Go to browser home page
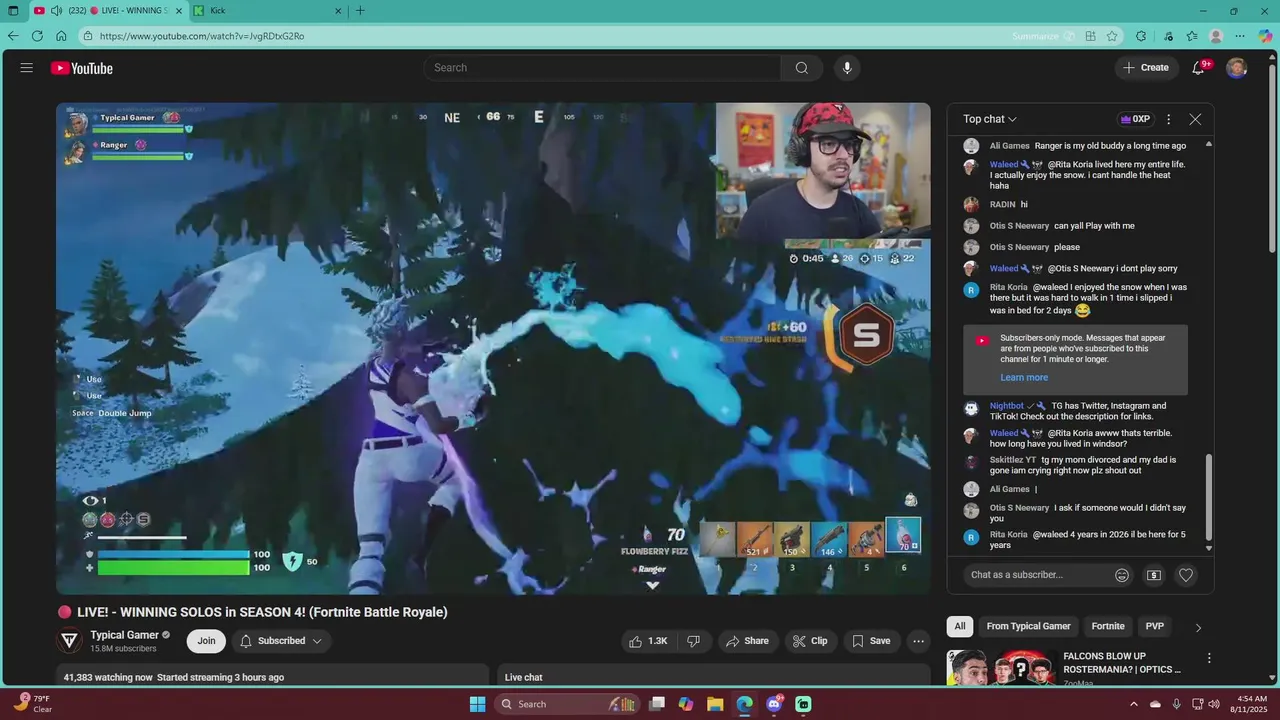The width and height of the screenshot is (1280, 720). pos(61,36)
